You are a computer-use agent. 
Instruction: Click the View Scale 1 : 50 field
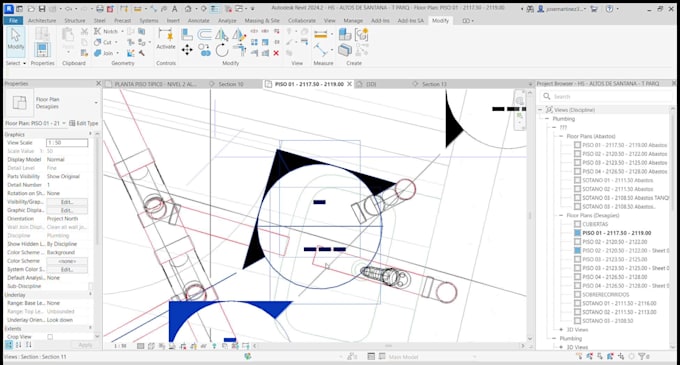(67, 143)
